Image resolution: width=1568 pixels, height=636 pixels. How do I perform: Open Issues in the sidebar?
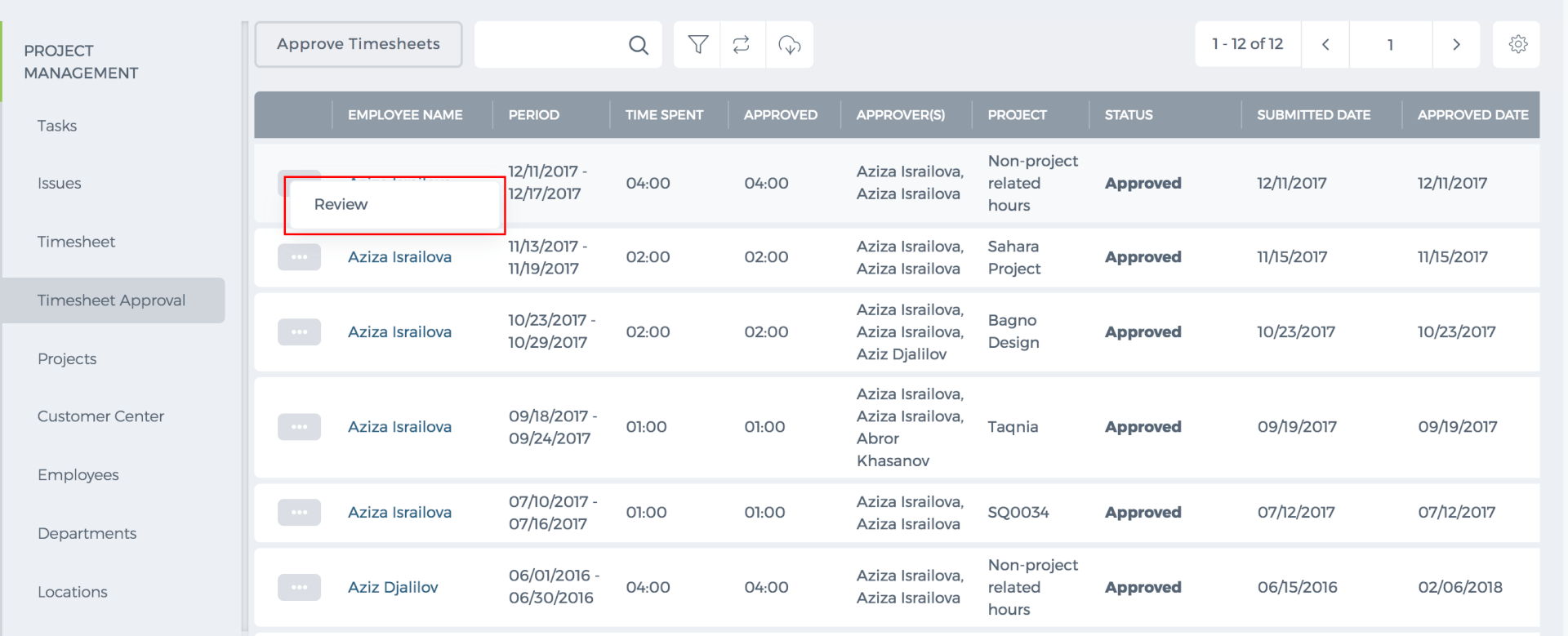(x=60, y=184)
